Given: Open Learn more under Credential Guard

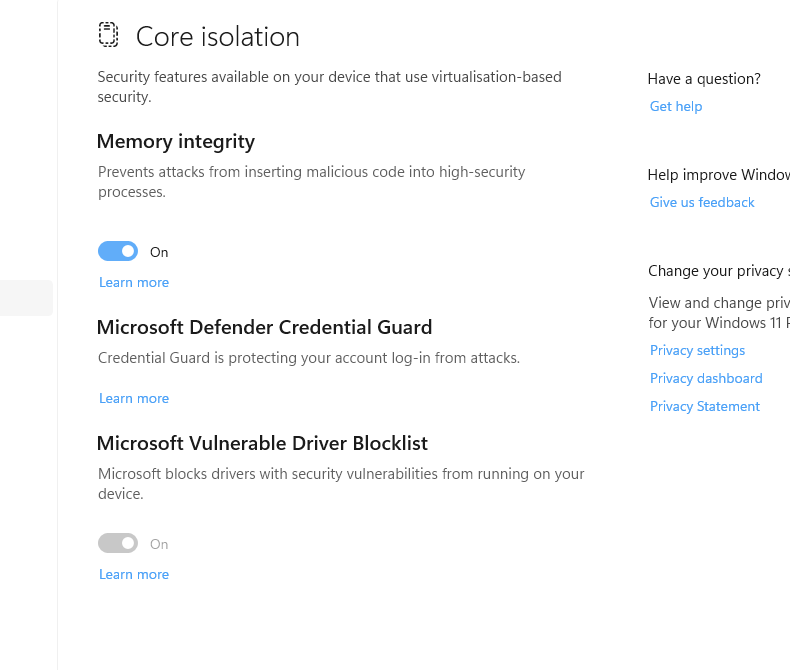Looking at the screenshot, I should [134, 399].
